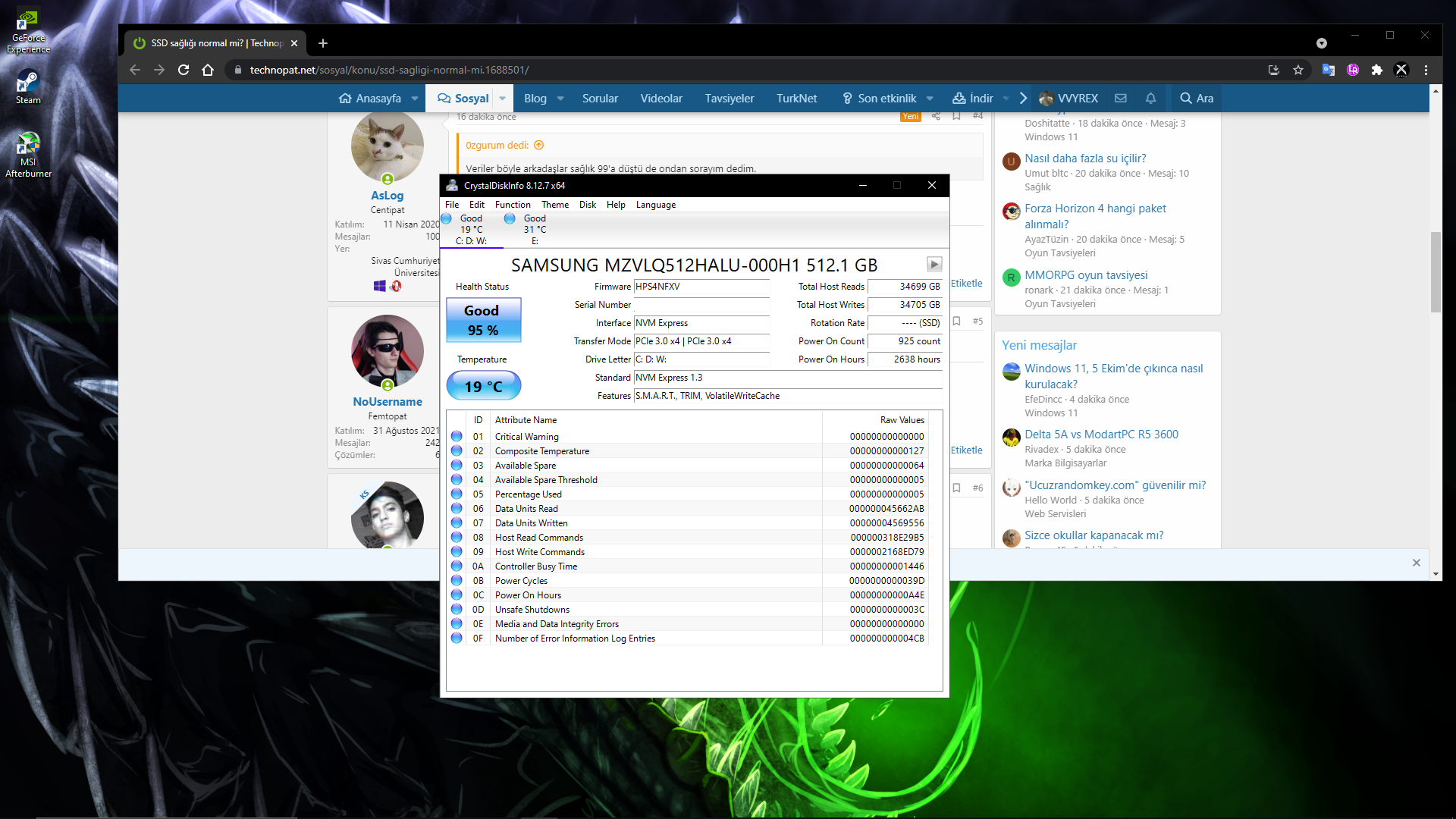Expand the Blog menu dropdown arrow
Viewport: 1456px width, 819px height.
(x=560, y=99)
